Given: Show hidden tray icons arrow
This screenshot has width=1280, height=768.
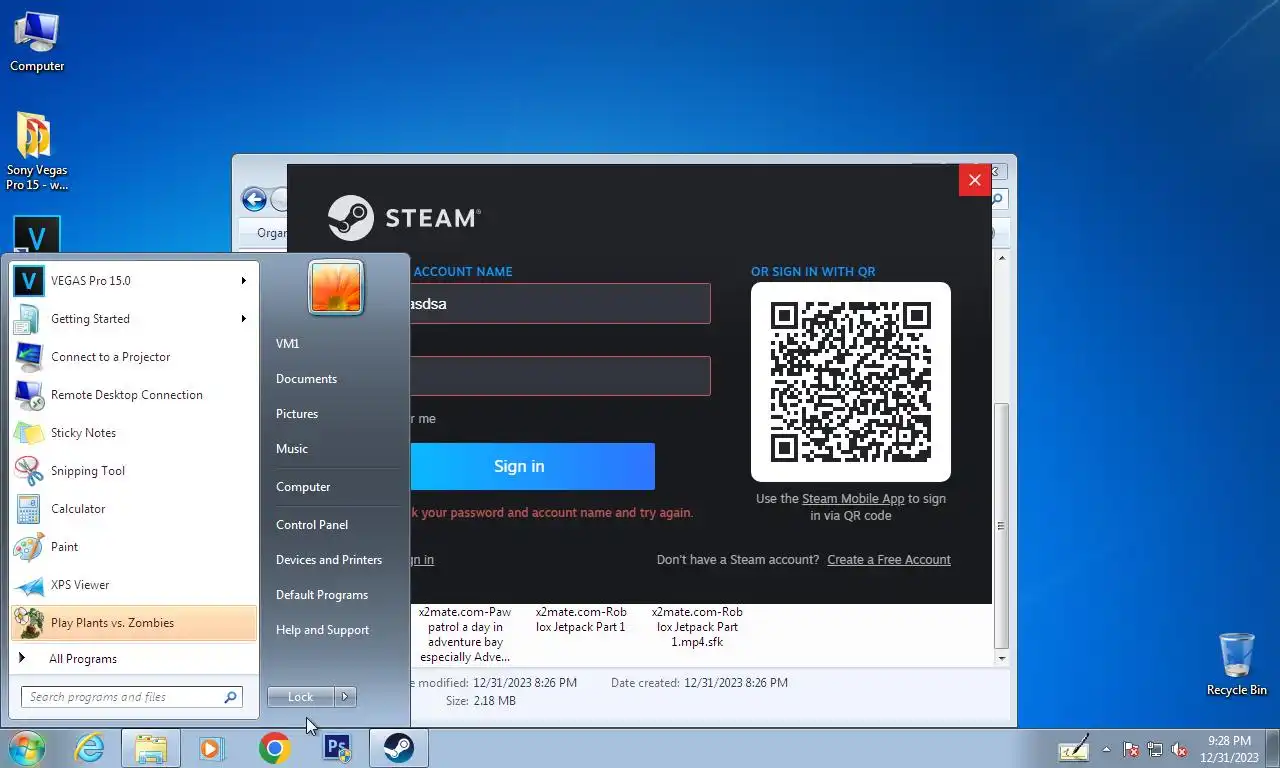Looking at the screenshot, I should [1106, 749].
